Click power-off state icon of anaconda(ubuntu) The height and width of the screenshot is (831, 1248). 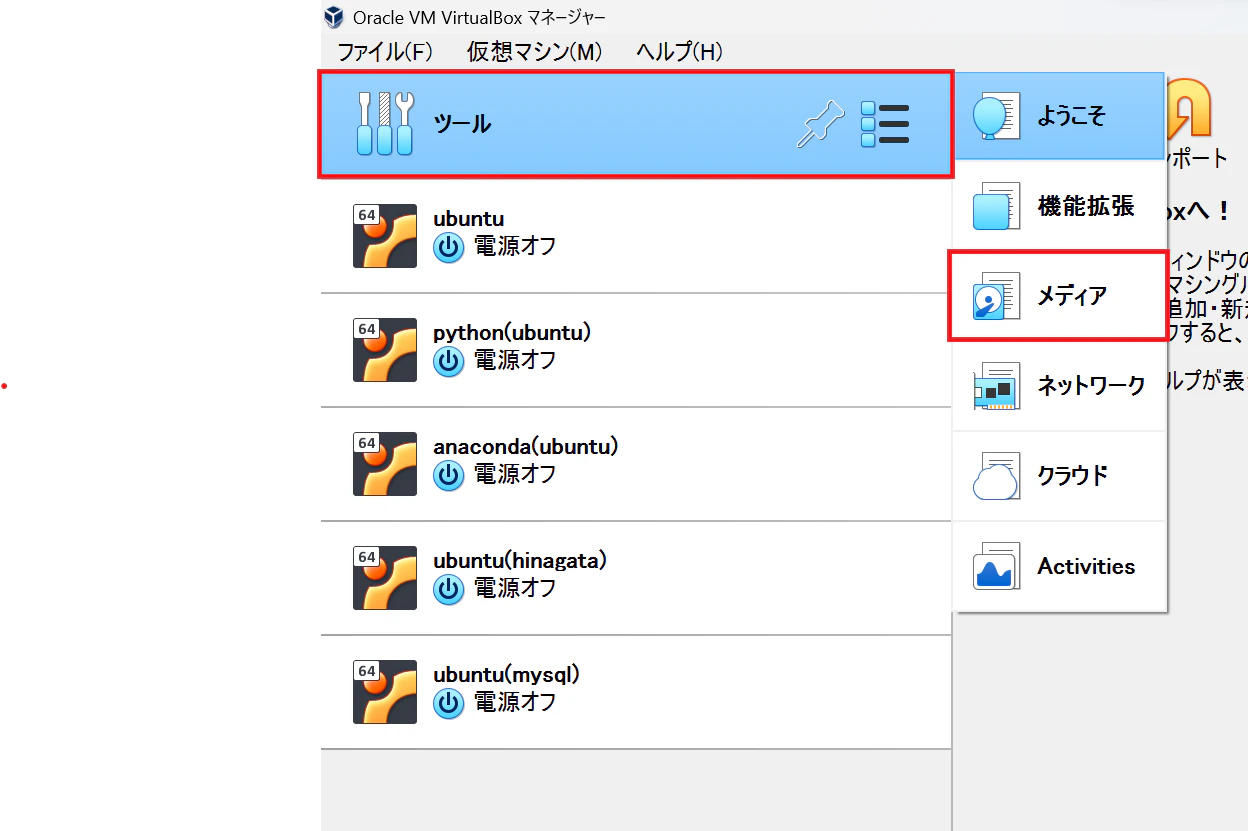click(x=449, y=475)
